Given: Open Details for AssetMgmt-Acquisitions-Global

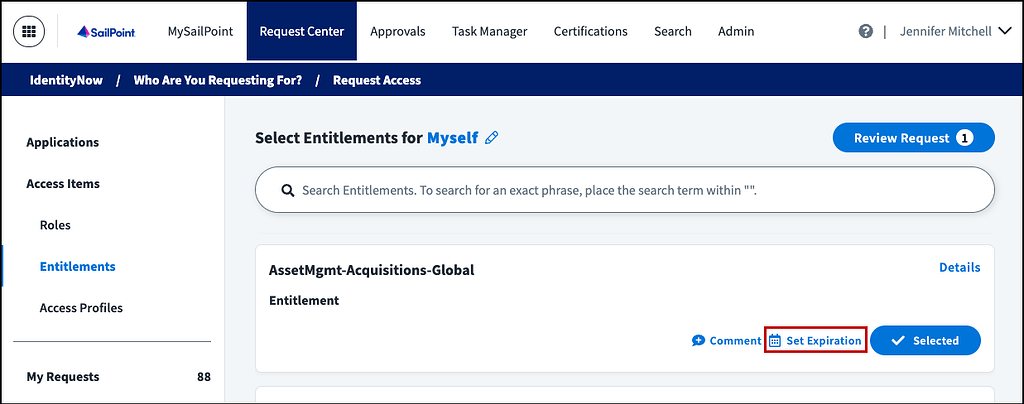Looking at the screenshot, I should tap(959, 267).
